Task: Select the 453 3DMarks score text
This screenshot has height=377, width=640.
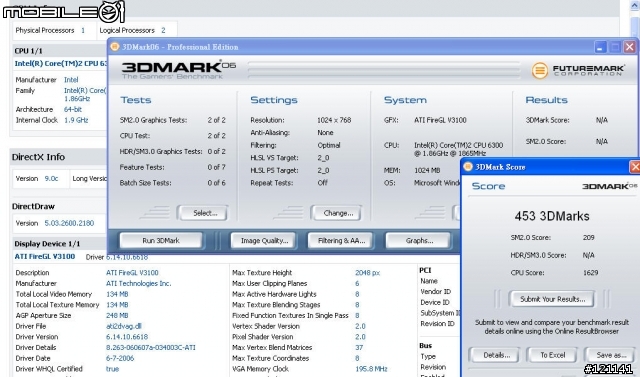Action: point(552,216)
